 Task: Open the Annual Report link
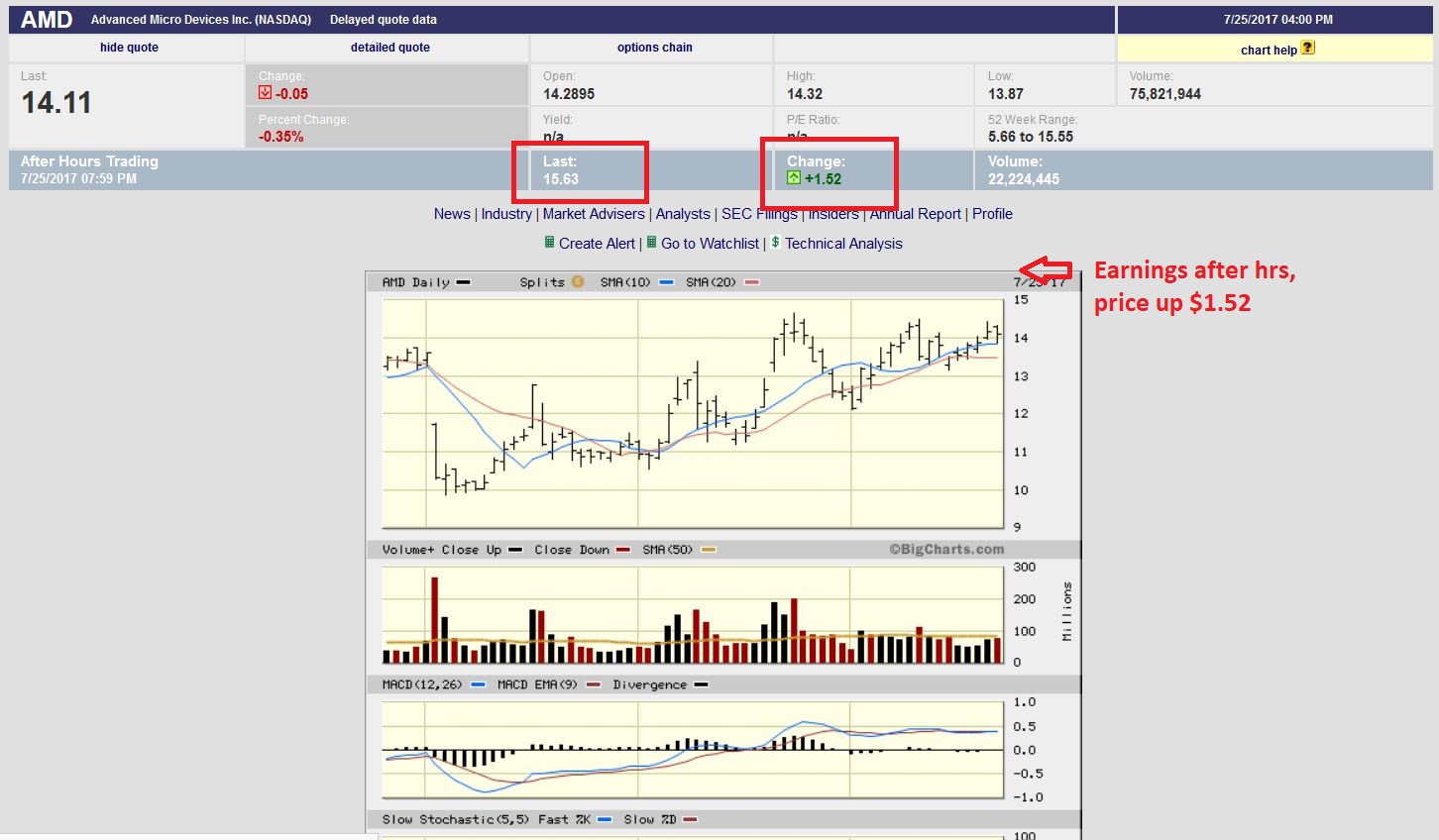(x=915, y=214)
